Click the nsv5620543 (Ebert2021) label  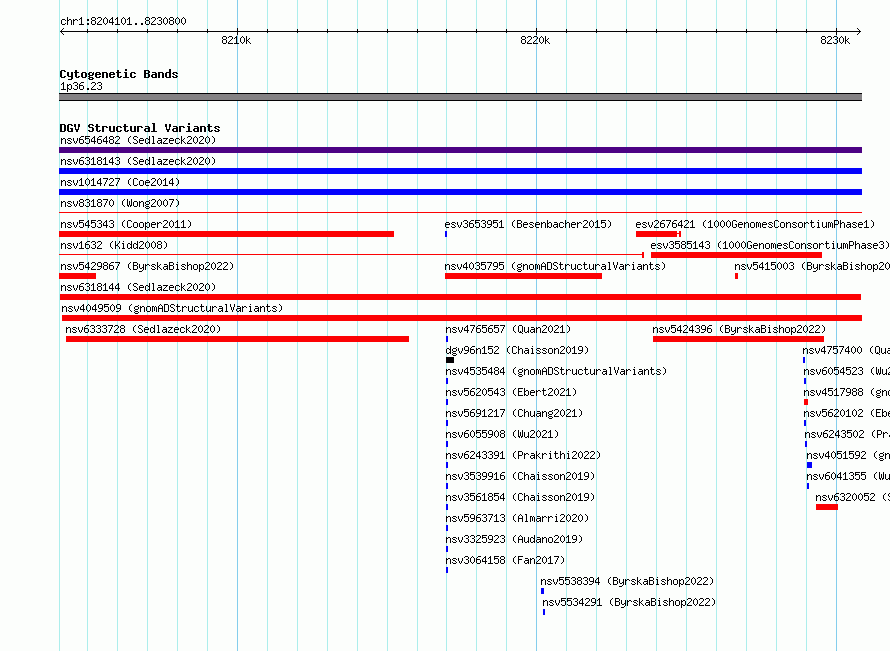tap(511, 392)
